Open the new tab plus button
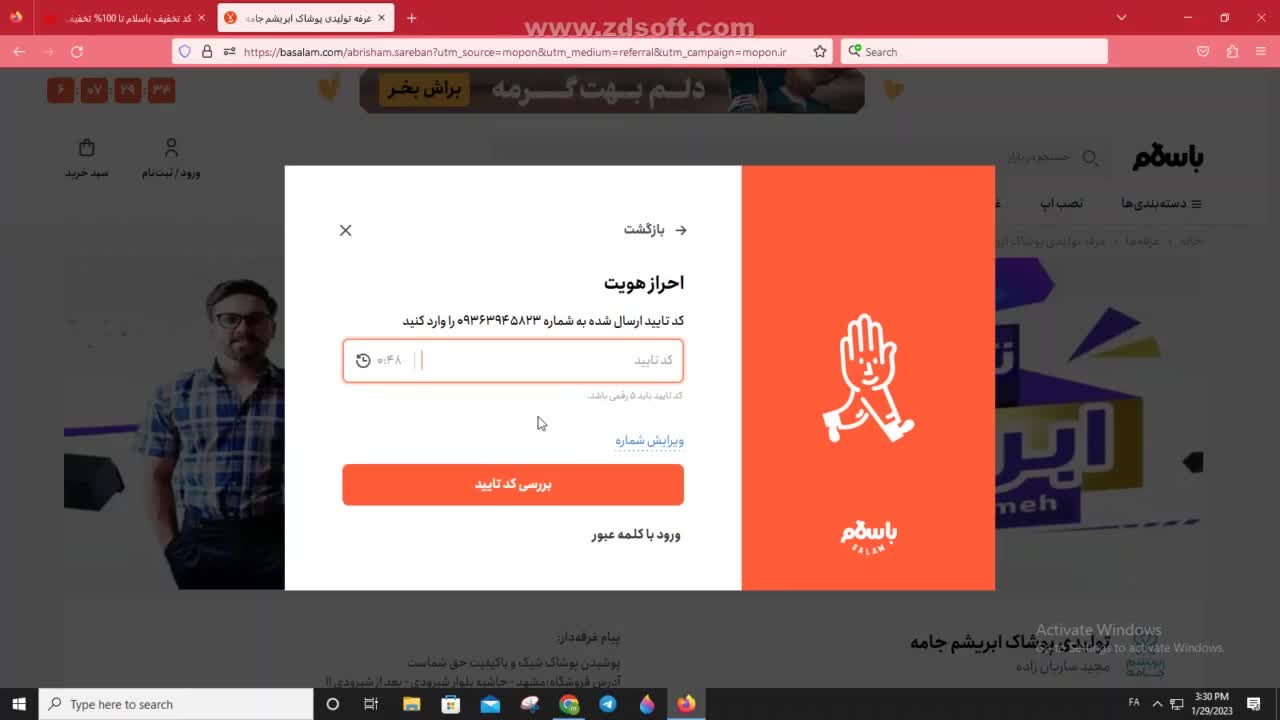Image resolution: width=1280 pixels, height=720 pixels. 411,18
